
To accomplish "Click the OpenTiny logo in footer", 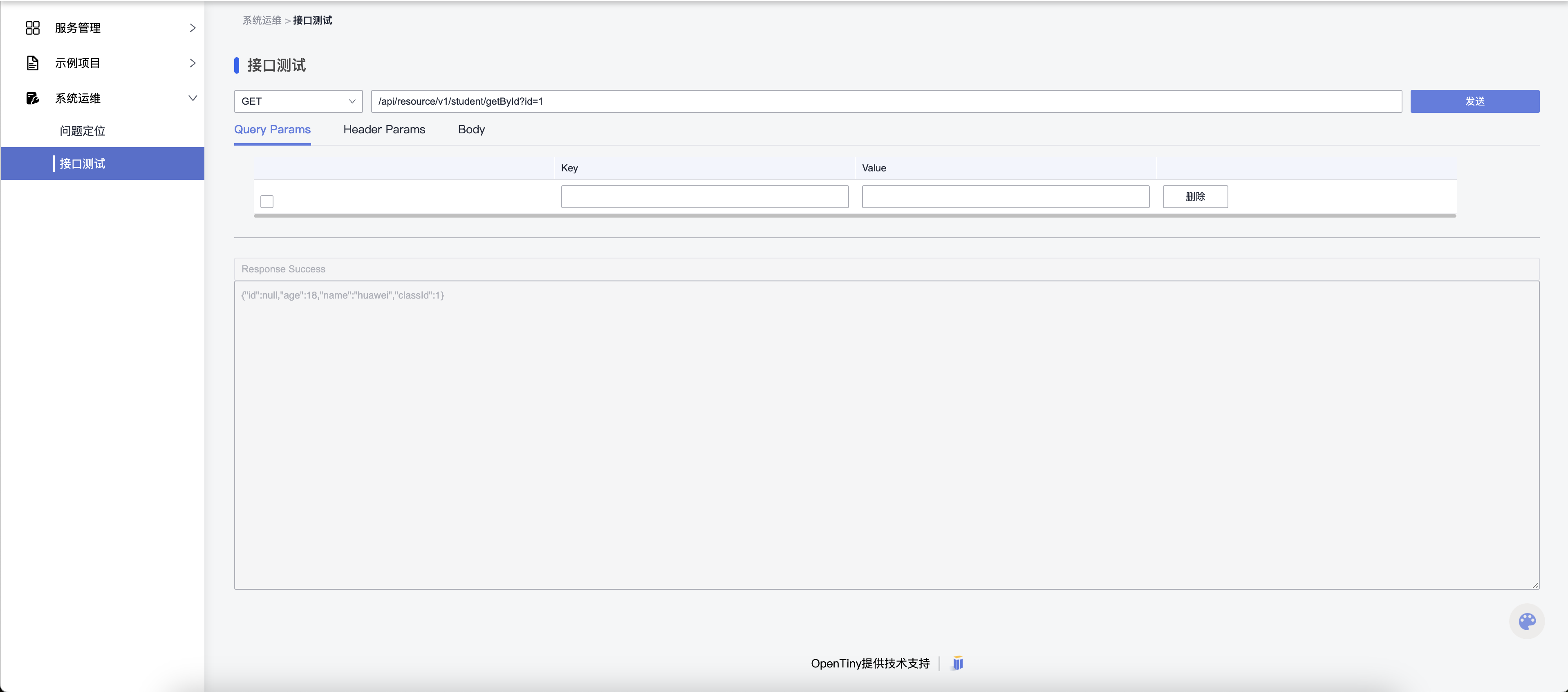I will pos(957,663).
